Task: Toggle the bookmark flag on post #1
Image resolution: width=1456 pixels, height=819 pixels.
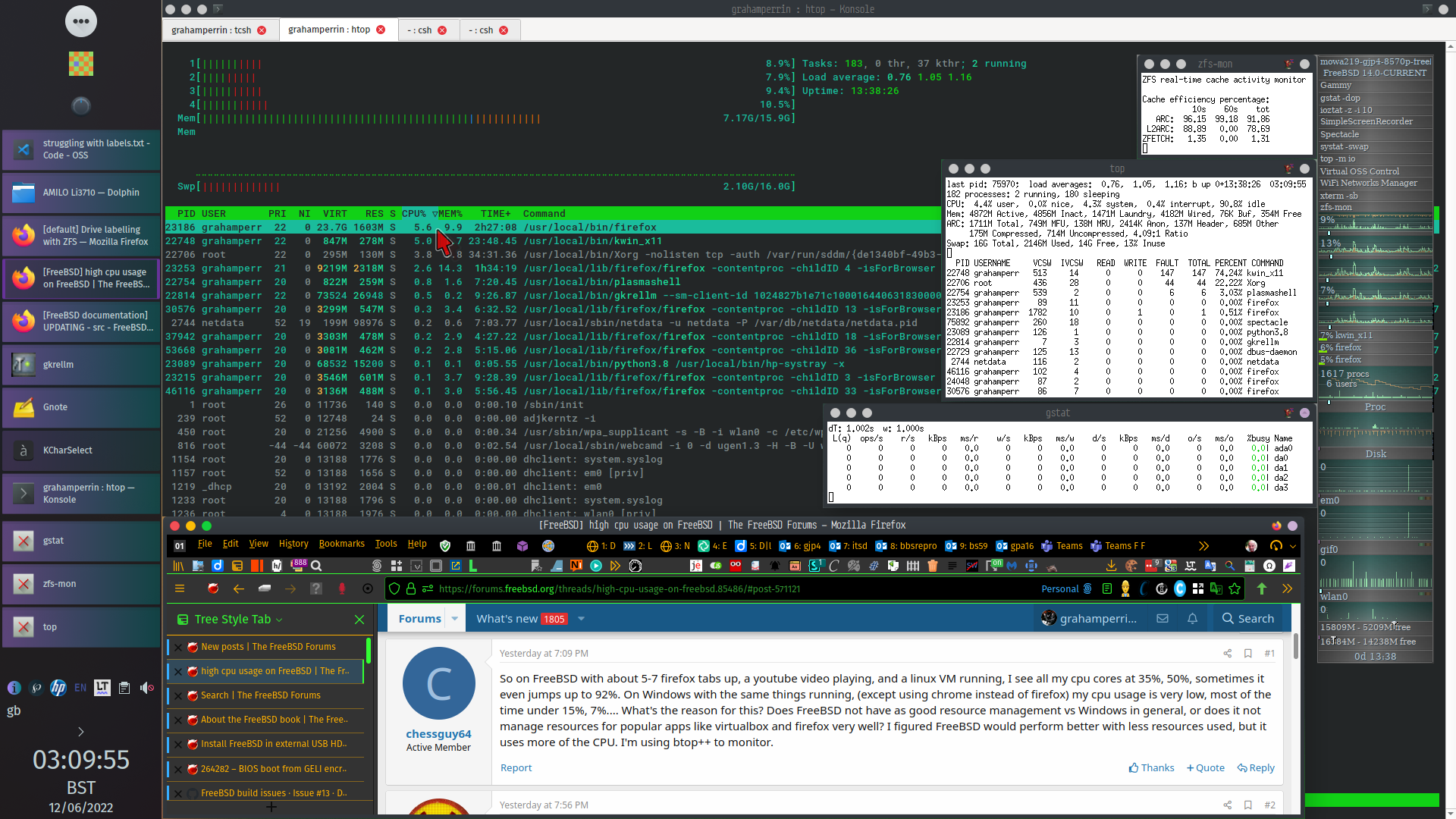Action: click(x=1247, y=654)
